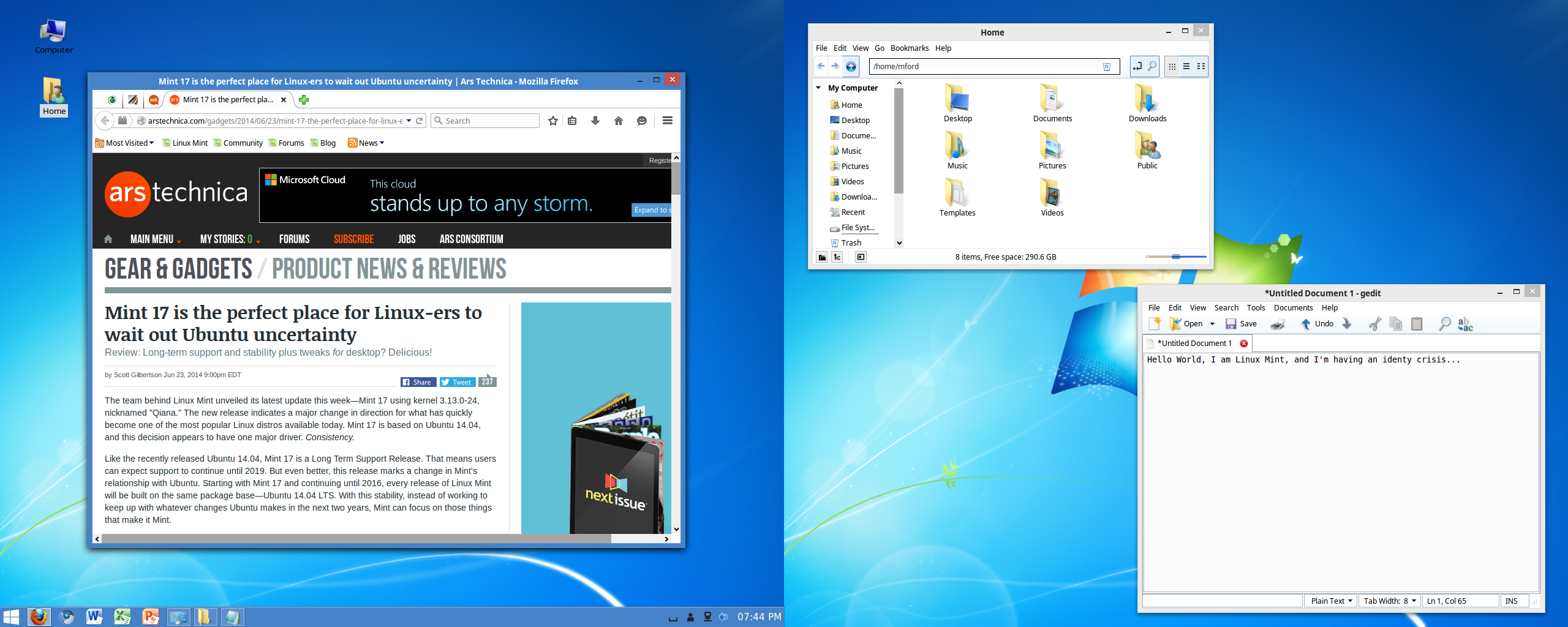The image size is (1568, 627).
Task: Open the Tab Width dropdown in gedit
Action: [x=1389, y=601]
